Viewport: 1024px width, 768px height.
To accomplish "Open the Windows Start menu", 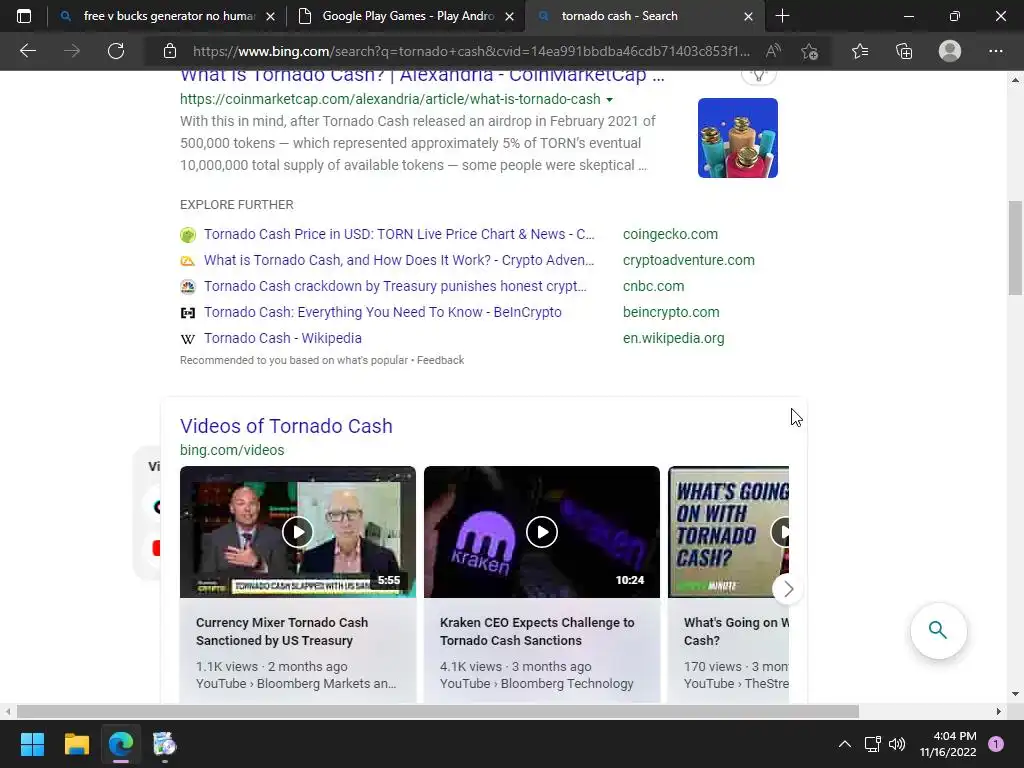I will [x=32, y=744].
